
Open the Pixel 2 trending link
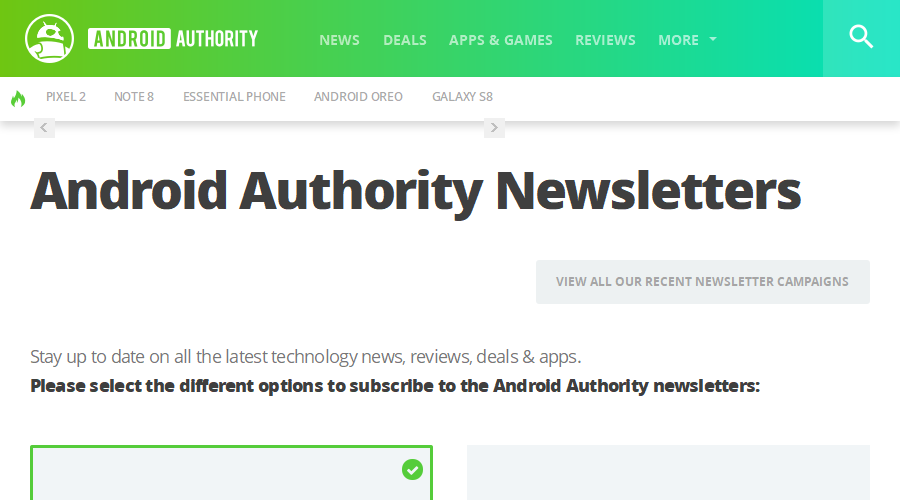(66, 96)
